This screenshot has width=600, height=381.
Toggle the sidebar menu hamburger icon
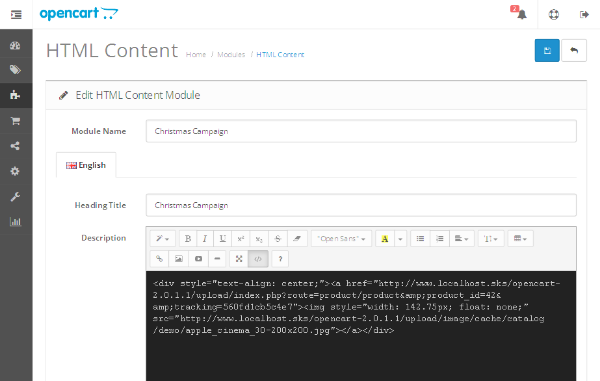(16, 15)
